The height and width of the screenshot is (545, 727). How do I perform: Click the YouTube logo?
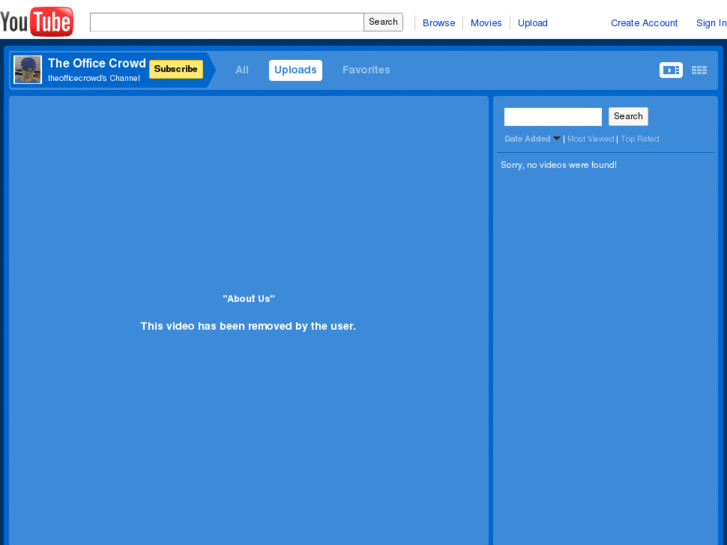[x=37, y=21]
